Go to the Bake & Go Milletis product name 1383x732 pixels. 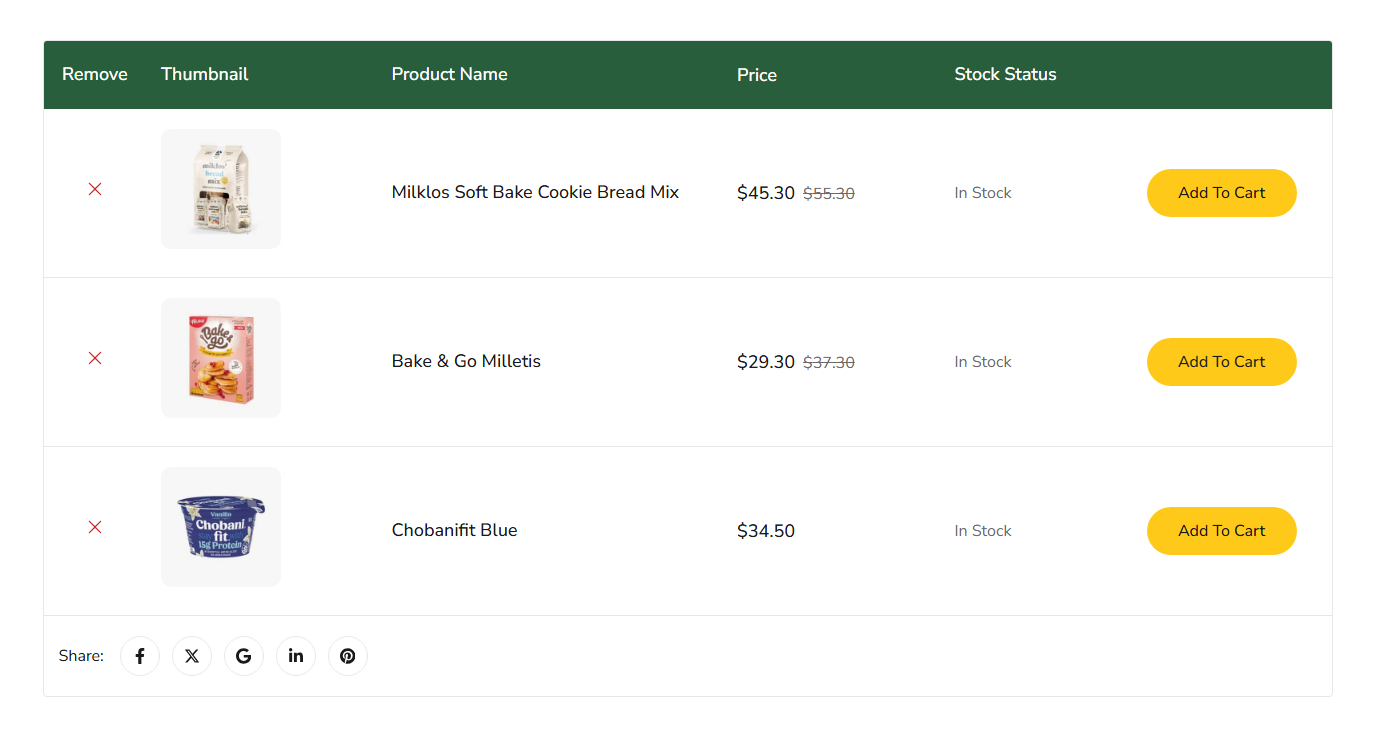466,361
